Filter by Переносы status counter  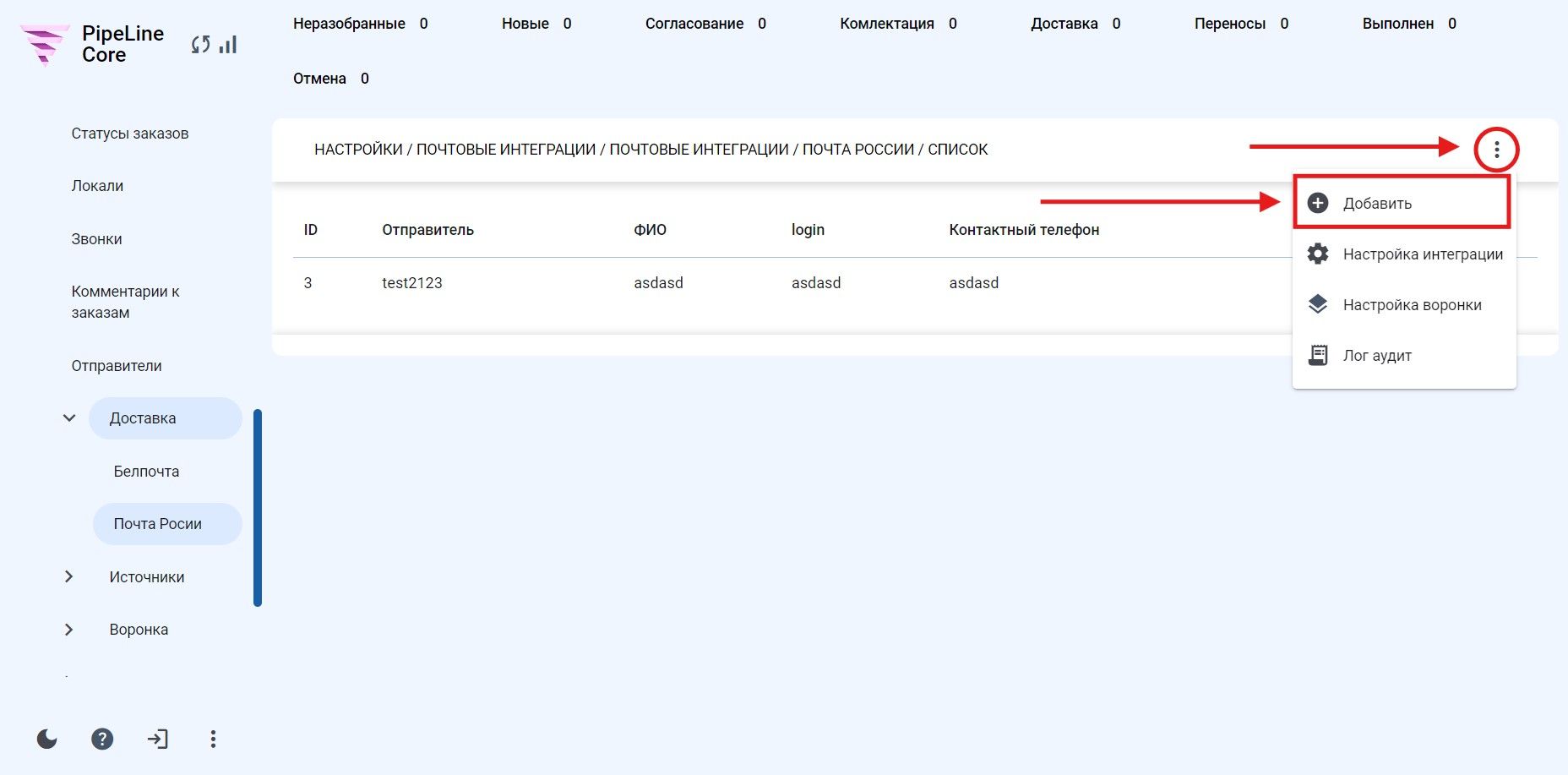tap(1241, 24)
